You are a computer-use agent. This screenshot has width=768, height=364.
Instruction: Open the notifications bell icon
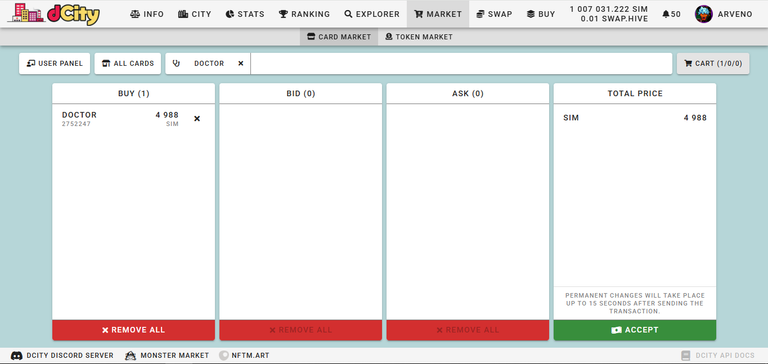click(666, 14)
